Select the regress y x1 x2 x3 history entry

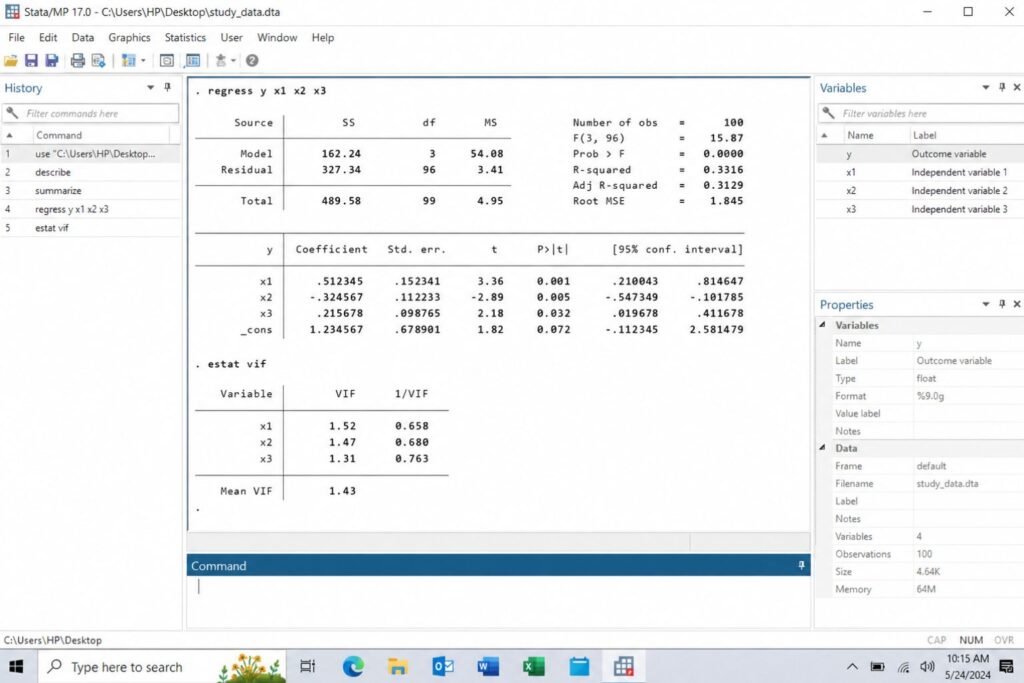point(91,210)
